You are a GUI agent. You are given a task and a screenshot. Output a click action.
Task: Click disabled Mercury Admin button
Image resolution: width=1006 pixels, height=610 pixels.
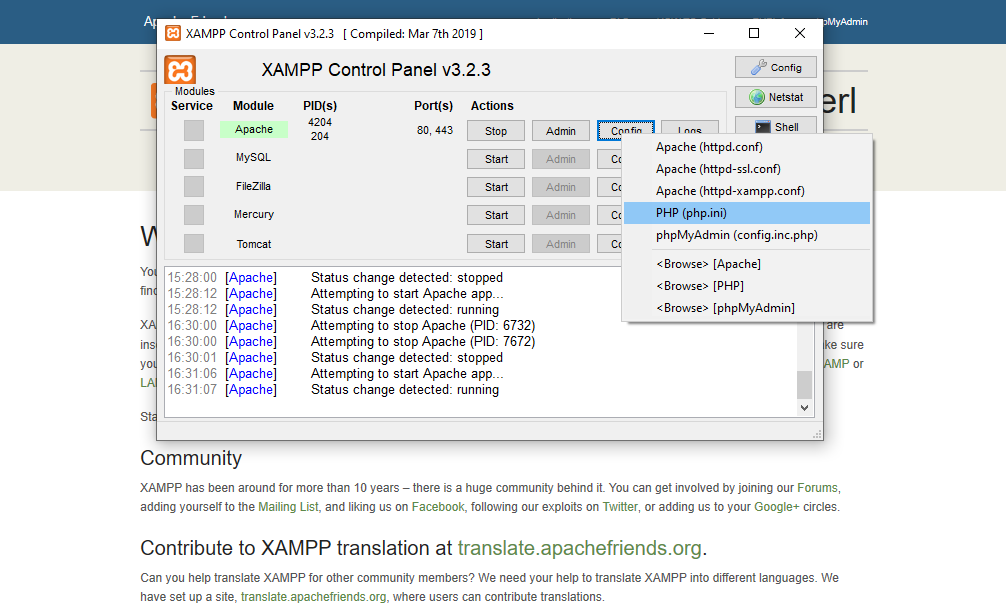[561, 216]
